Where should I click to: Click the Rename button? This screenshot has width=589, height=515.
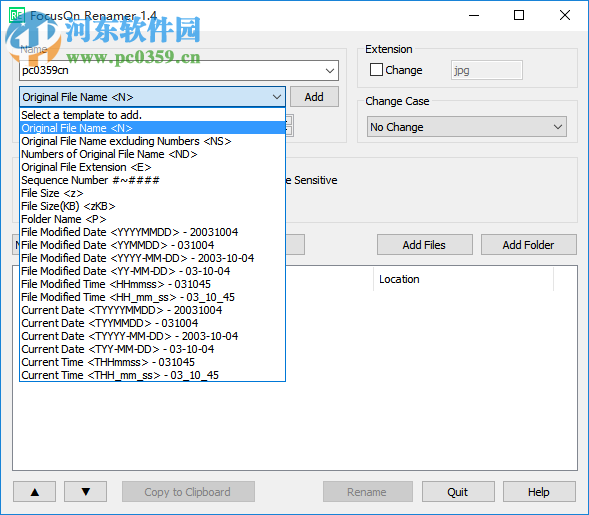[367, 492]
